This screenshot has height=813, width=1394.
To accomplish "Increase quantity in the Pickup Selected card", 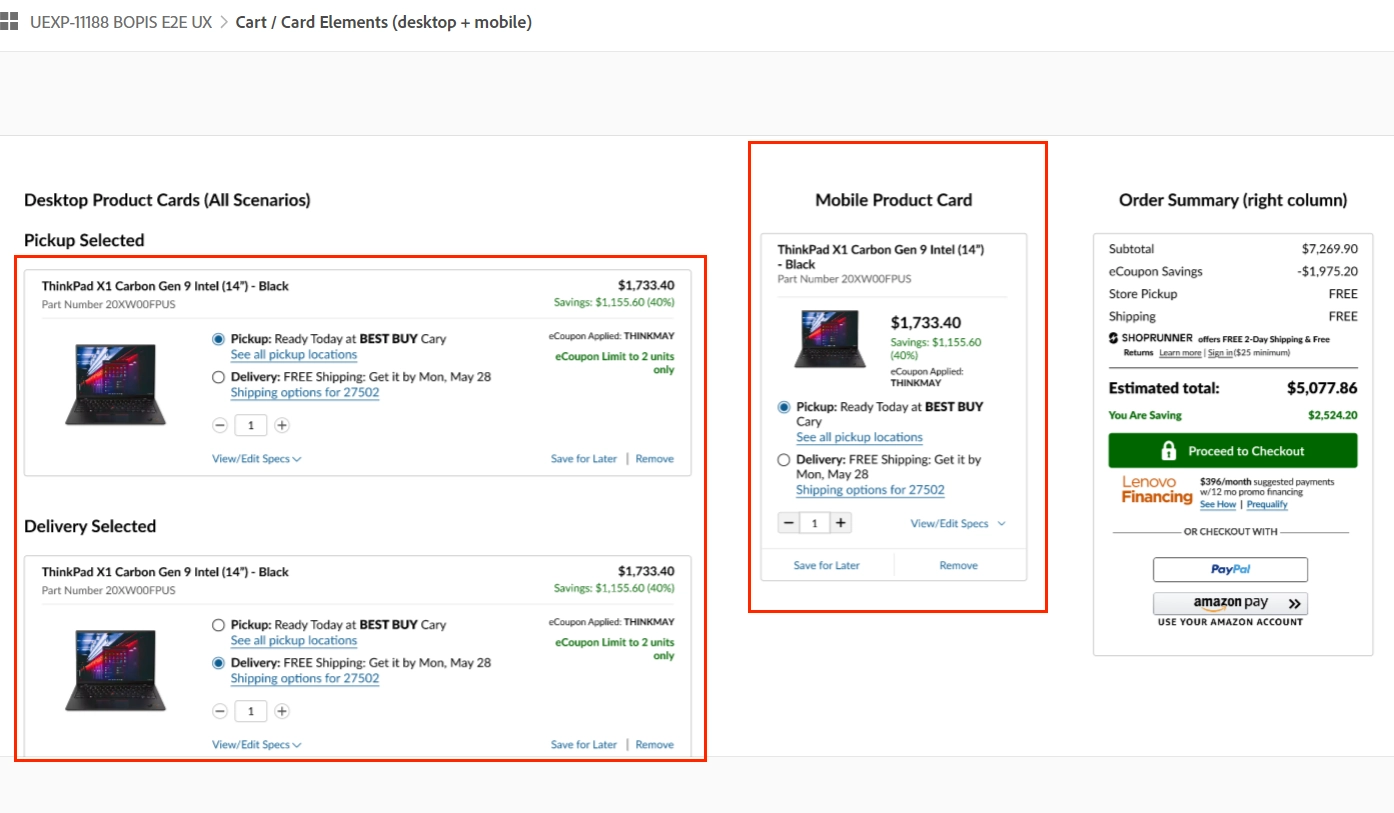I will (x=282, y=425).
